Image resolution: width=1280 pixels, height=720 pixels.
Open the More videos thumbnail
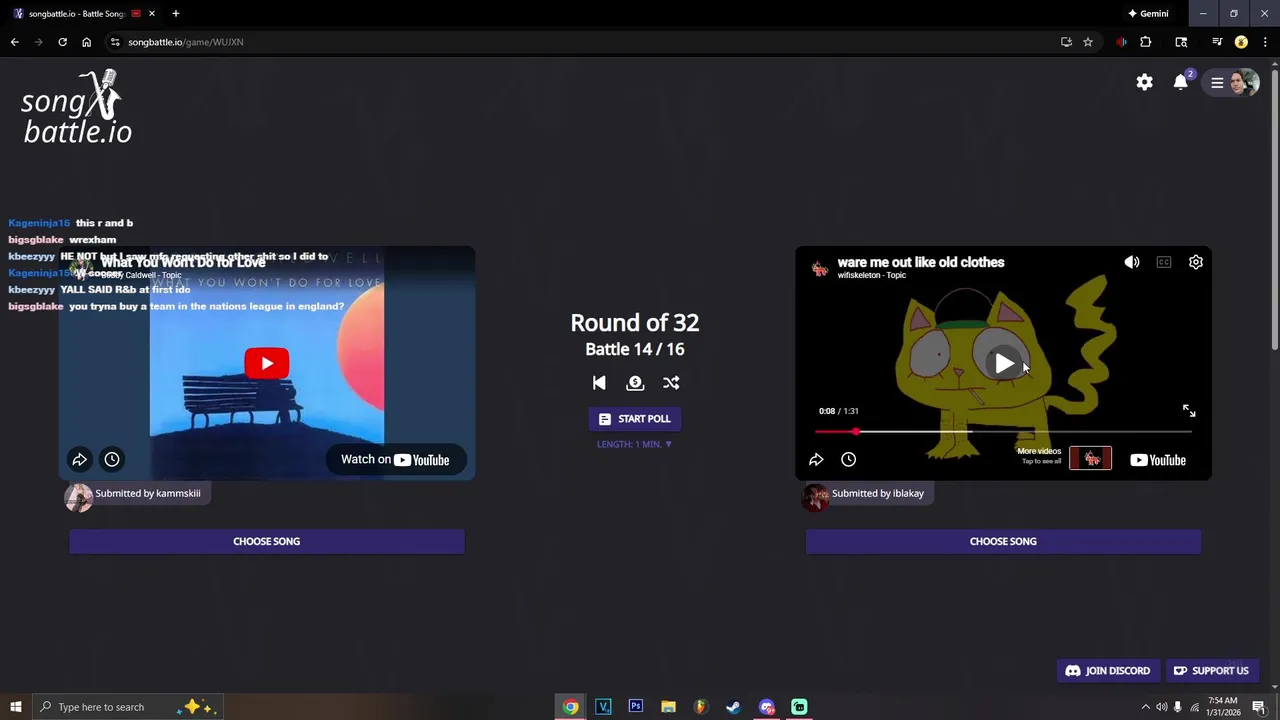tap(1090, 459)
